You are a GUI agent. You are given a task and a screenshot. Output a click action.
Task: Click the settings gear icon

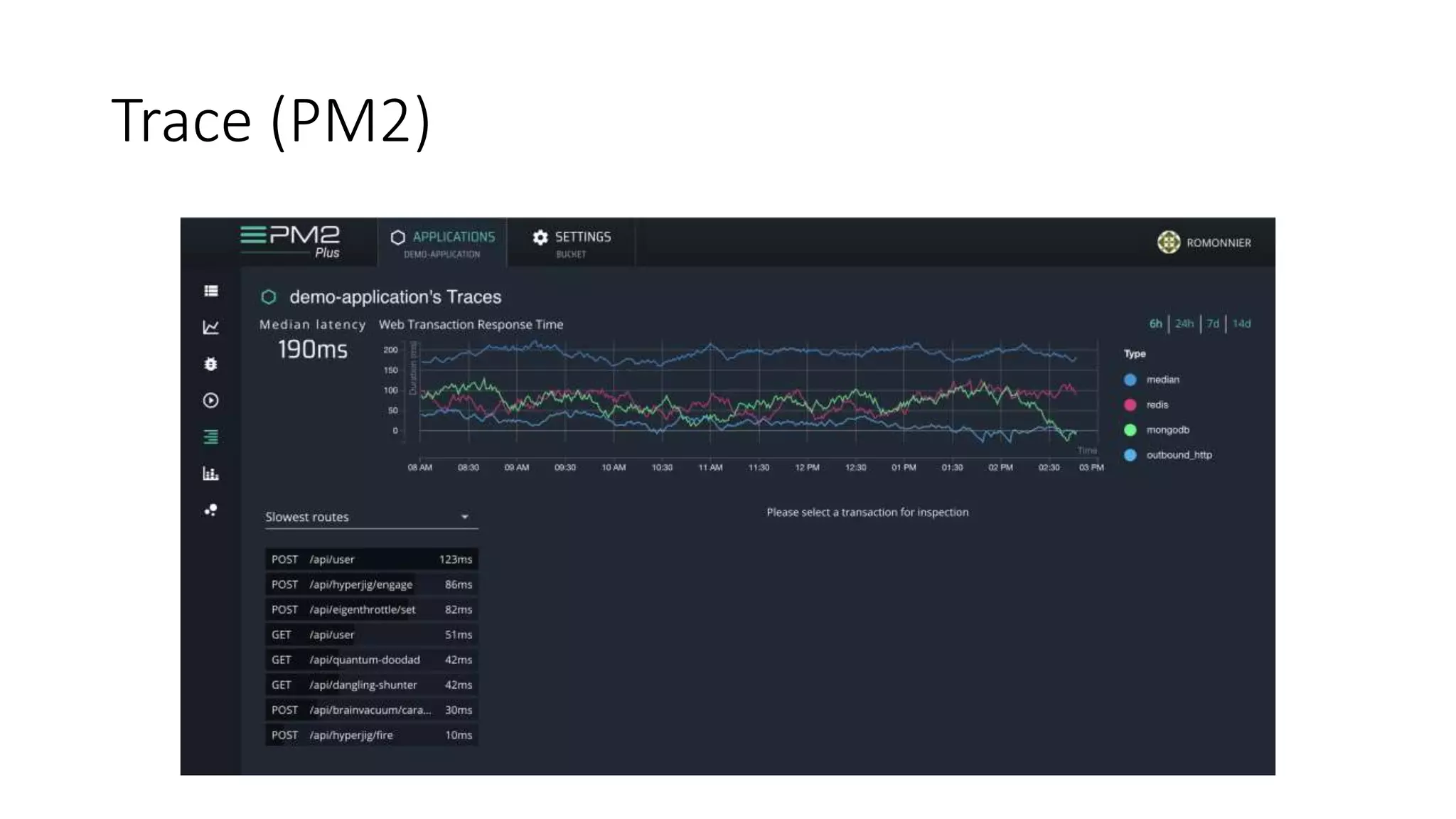pos(540,237)
